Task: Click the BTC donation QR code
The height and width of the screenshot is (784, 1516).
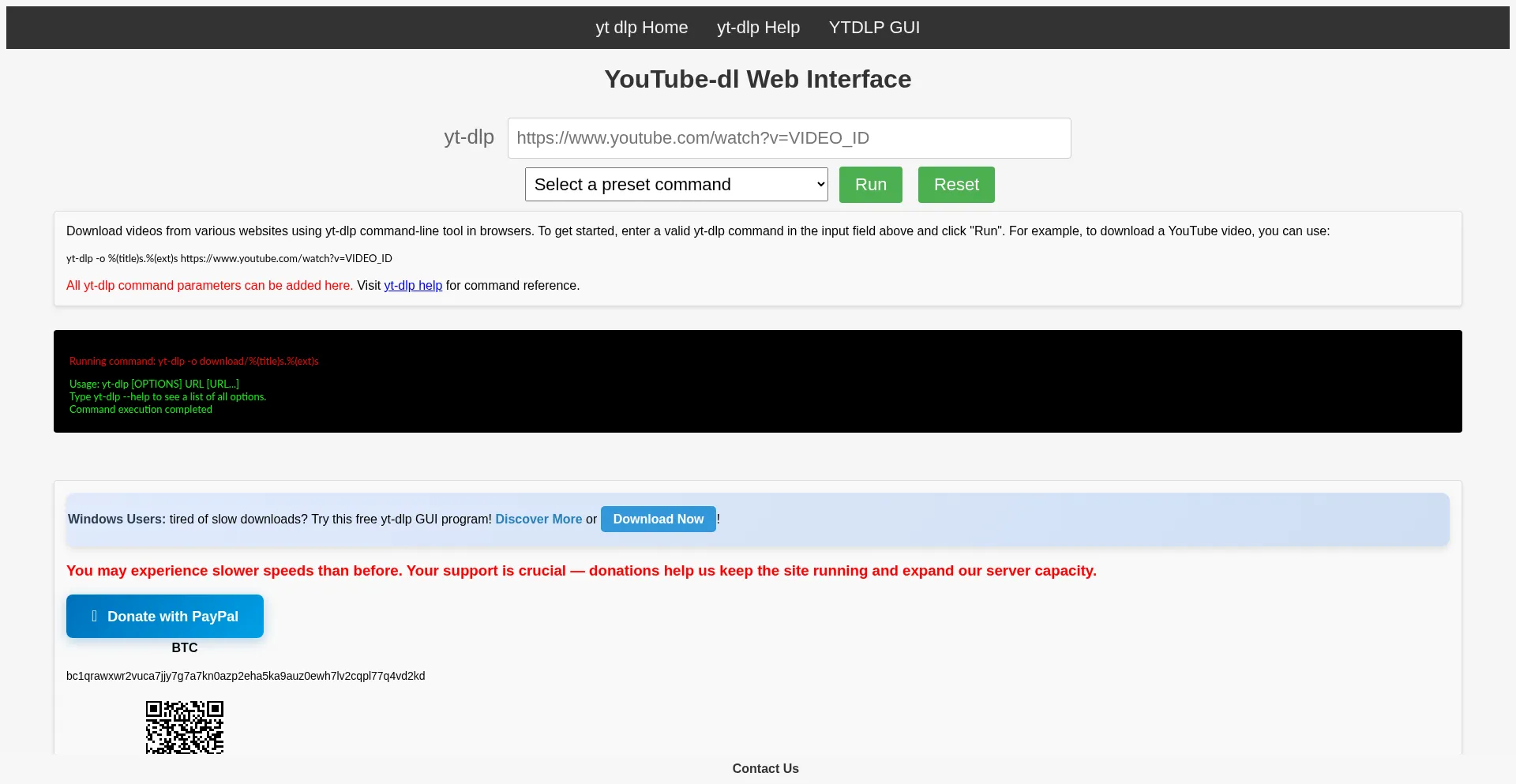Action: tap(185, 727)
